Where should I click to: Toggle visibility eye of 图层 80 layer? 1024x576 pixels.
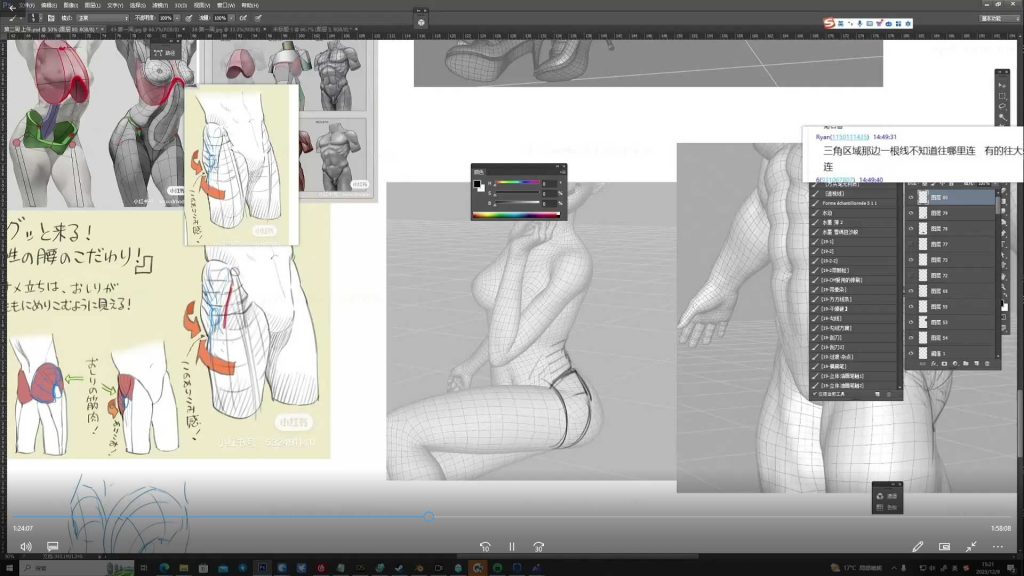[911, 198]
